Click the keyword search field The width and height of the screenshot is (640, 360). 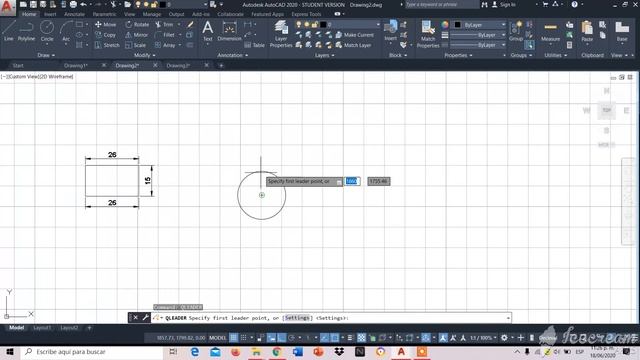tap(441, 4)
